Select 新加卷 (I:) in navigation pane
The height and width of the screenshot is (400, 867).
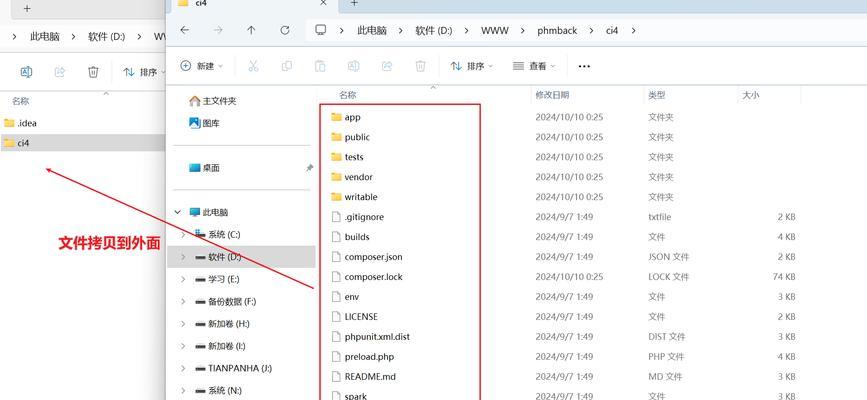(220, 346)
